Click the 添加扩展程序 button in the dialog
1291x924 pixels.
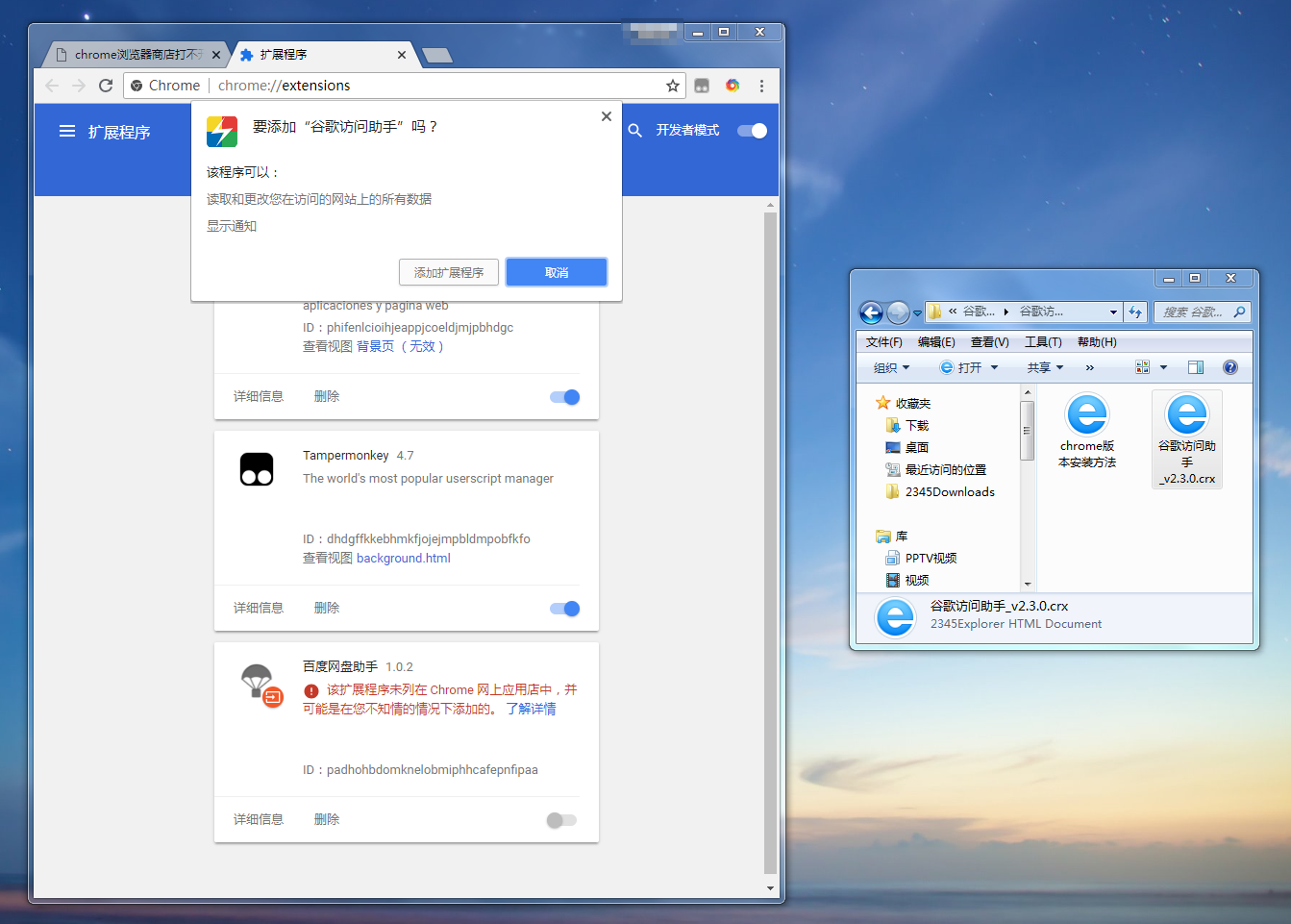coord(449,272)
